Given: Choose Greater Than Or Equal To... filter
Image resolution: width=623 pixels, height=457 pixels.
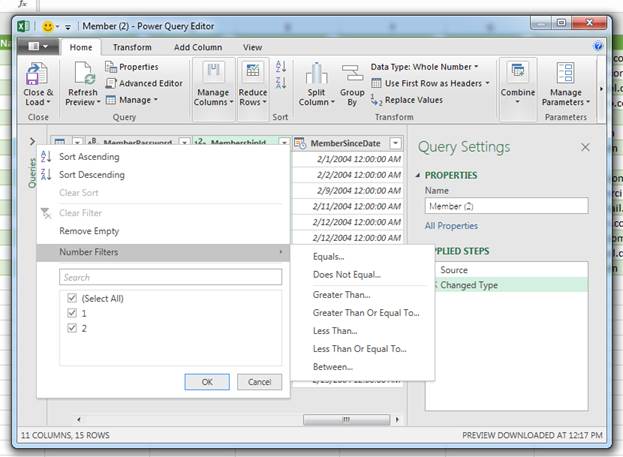Looking at the screenshot, I should pyautogui.click(x=366, y=313).
